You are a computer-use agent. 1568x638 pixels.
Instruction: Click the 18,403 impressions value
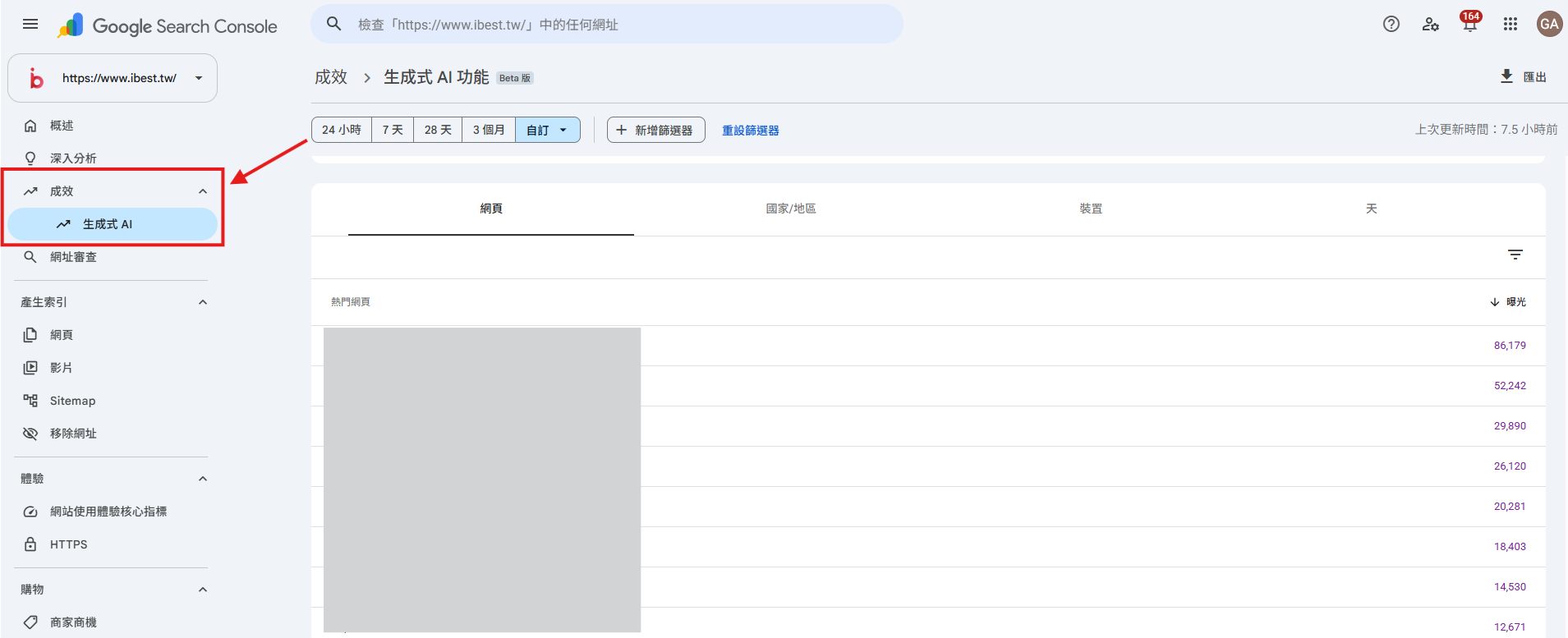click(x=1510, y=547)
